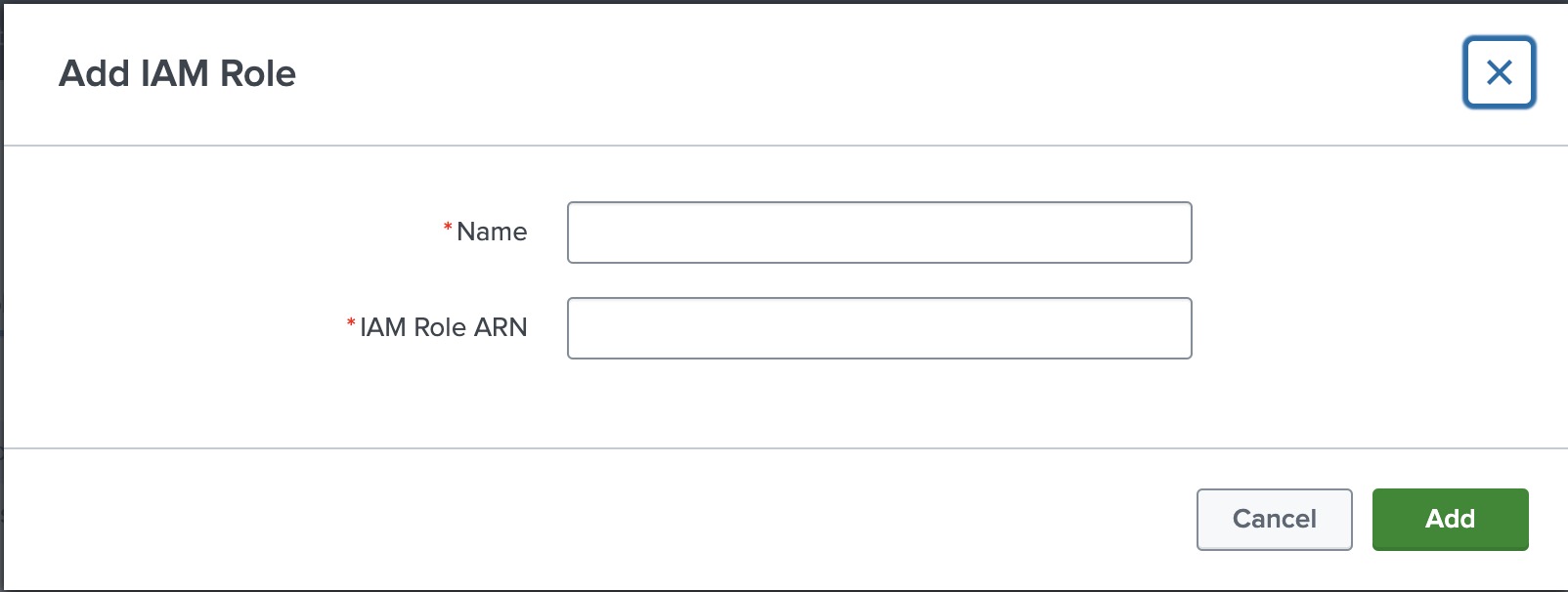Focus the IAM Role ARN text box
Viewport: 1568px width, 592px height.
[x=878, y=327]
